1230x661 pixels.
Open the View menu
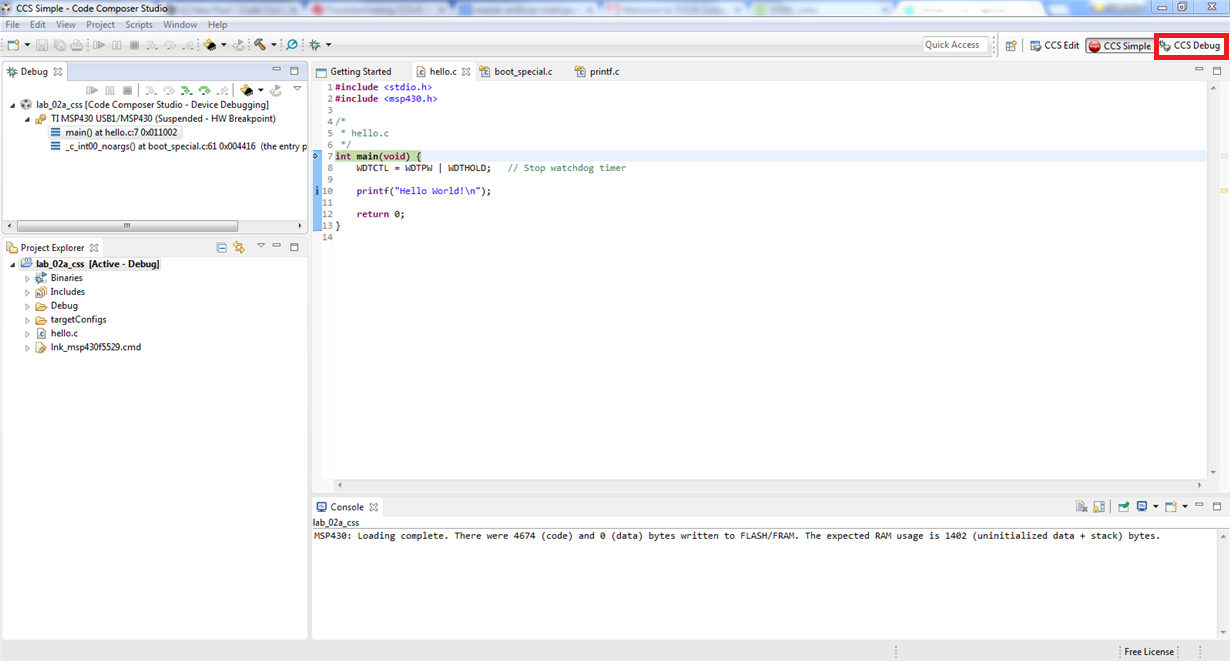[x=66, y=24]
